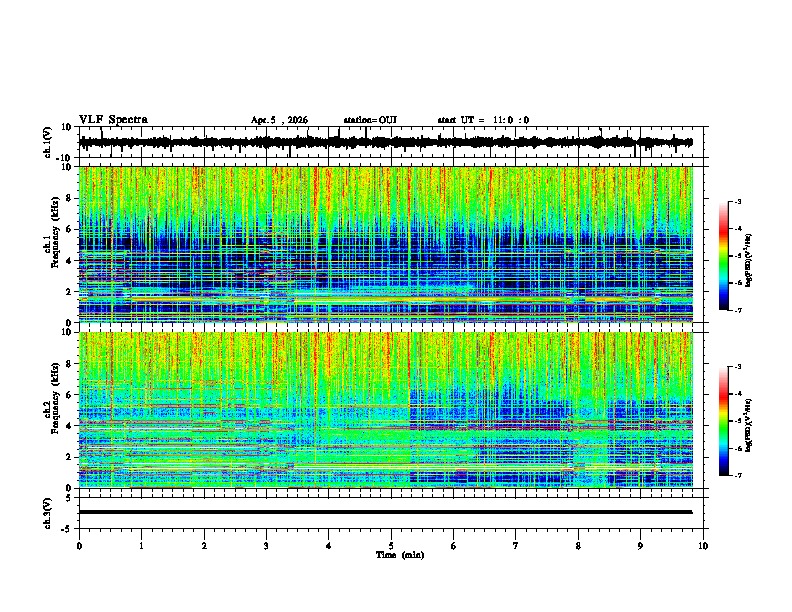
Task: Click the "9" tick on the time axis
Action: point(640,546)
